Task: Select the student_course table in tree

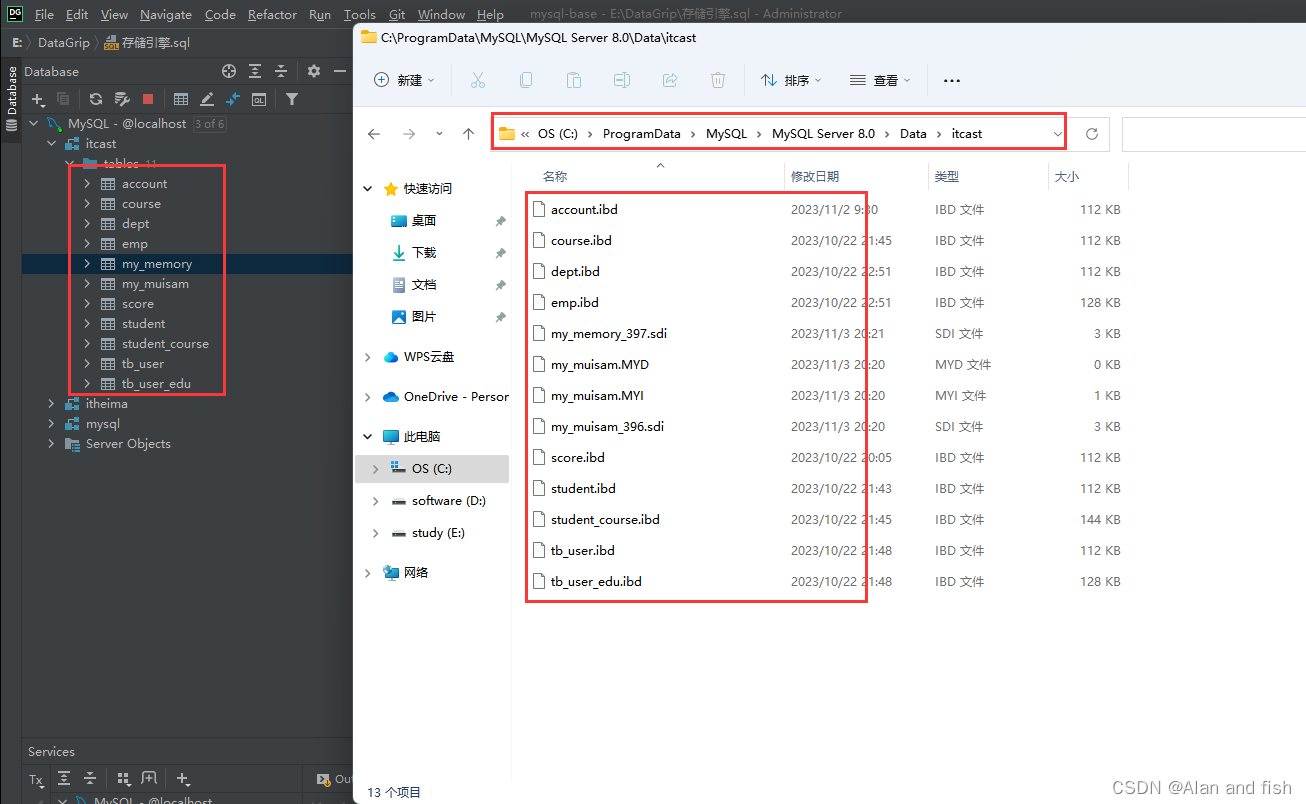Action: 165,344
